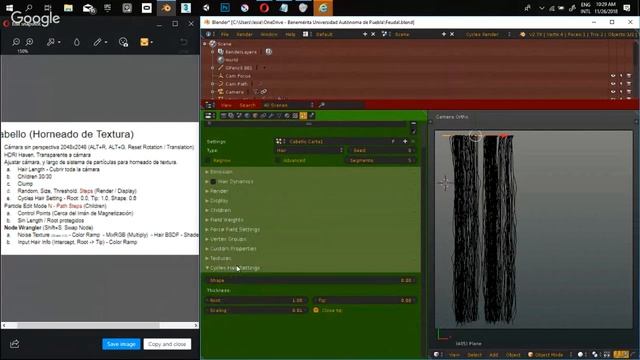The image size is (640, 360).
Task: Open the outliner View menu
Action: coord(226,105)
